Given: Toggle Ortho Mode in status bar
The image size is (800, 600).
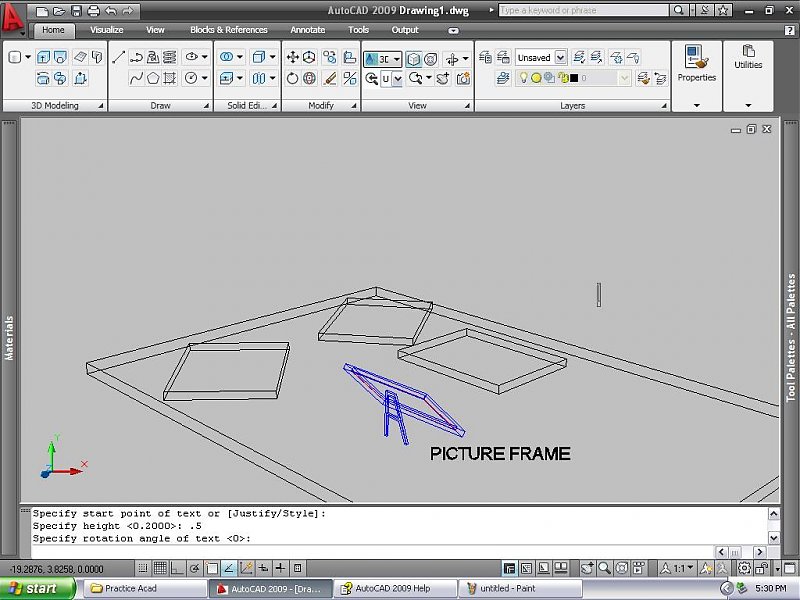Looking at the screenshot, I should tap(177, 568).
